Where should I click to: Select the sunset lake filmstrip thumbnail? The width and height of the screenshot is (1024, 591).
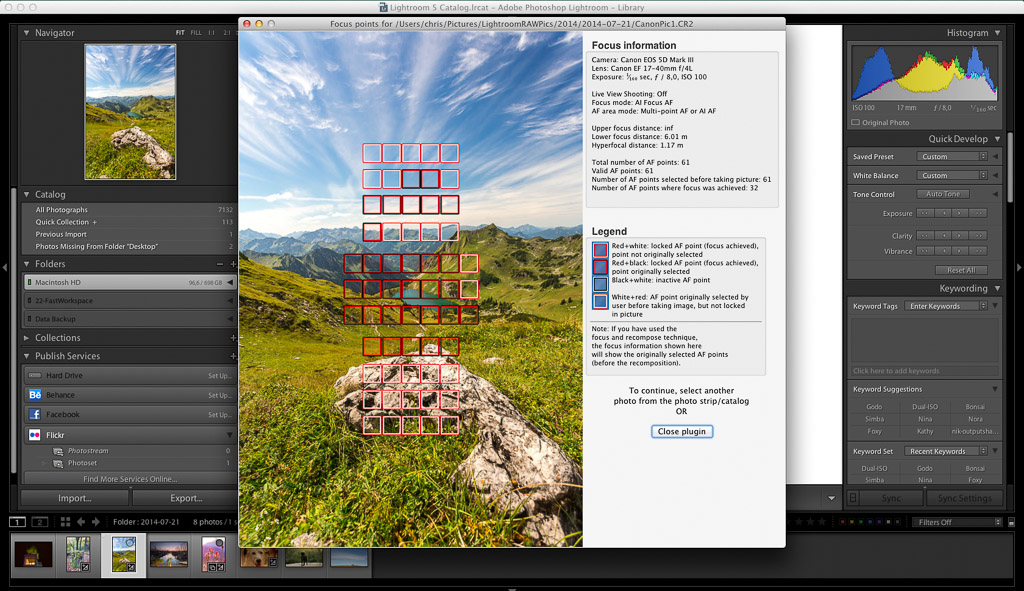tap(168, 554)
